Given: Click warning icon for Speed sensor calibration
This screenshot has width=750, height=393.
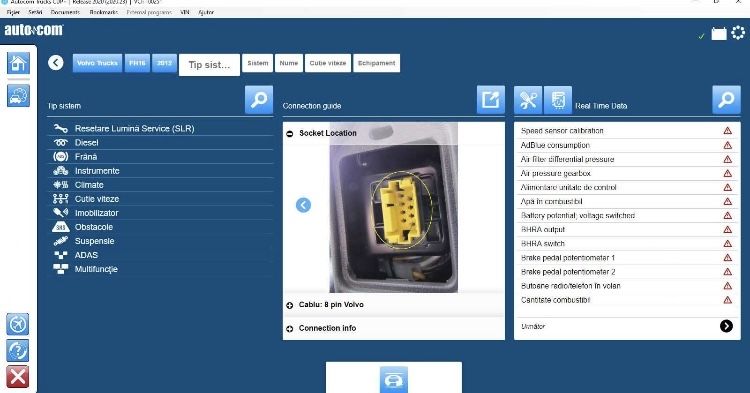Looking at the screenshot, I should [728, 131].
